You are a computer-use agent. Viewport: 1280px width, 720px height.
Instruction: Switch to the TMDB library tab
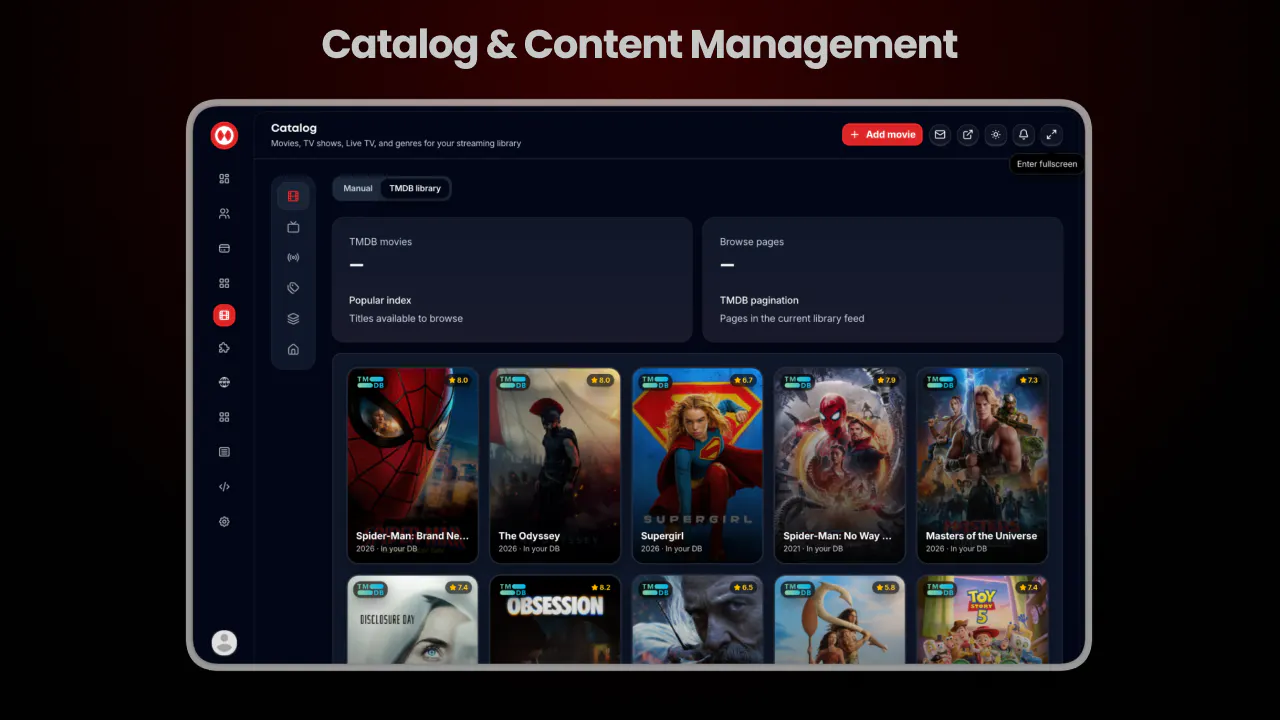415,188
